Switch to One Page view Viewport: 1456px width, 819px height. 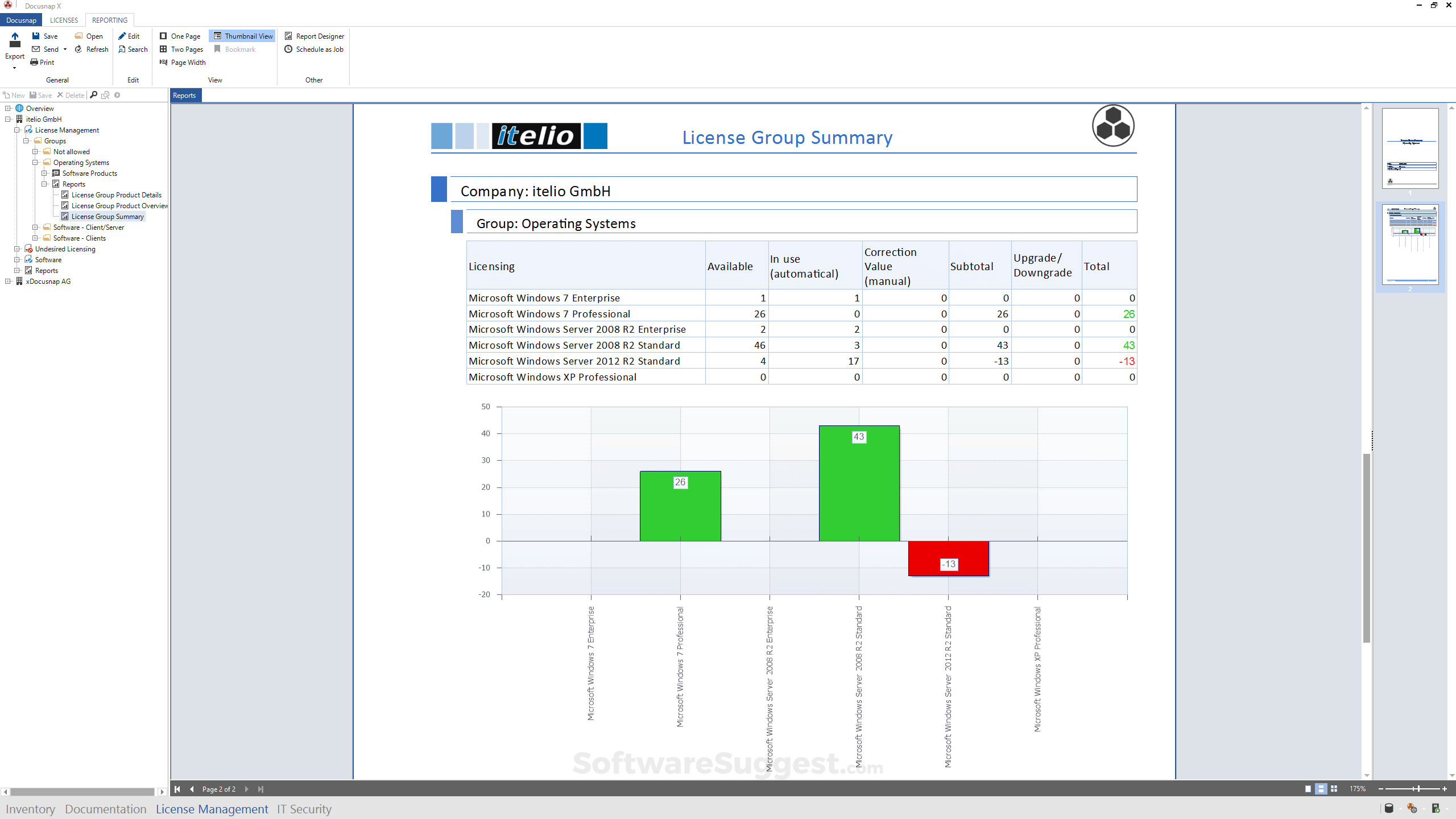click(180, 36)
